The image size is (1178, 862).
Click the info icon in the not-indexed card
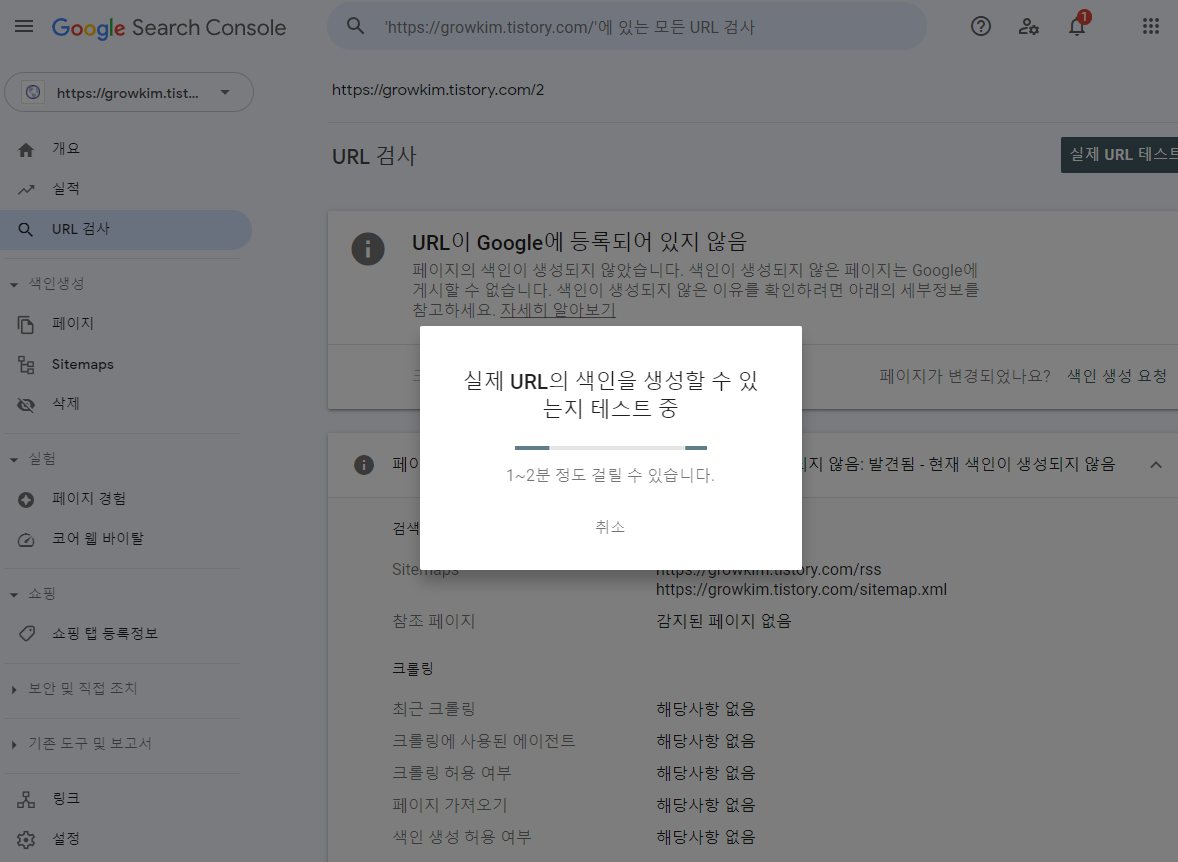tap(368, 249)
